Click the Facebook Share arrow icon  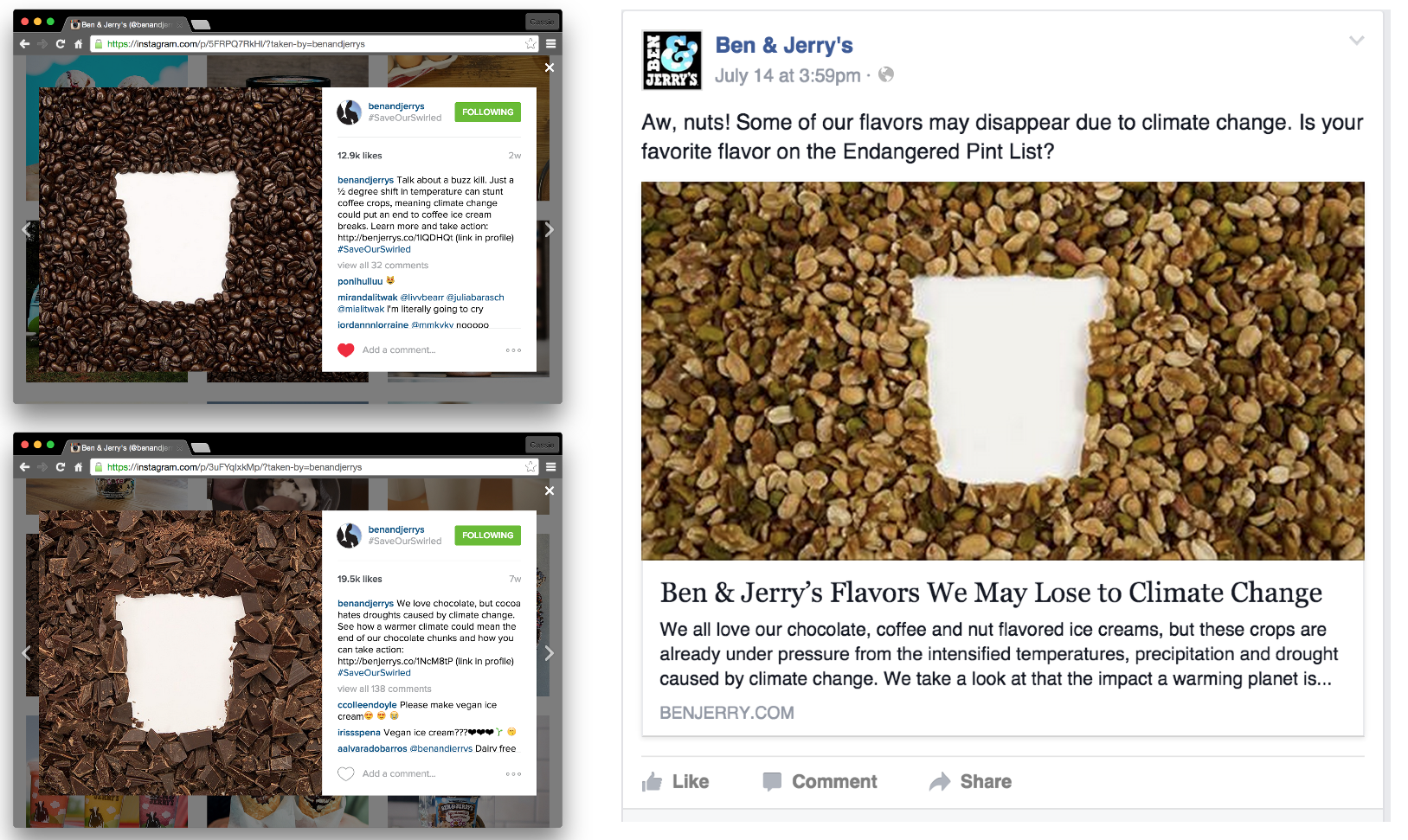(x=940, y=782)
